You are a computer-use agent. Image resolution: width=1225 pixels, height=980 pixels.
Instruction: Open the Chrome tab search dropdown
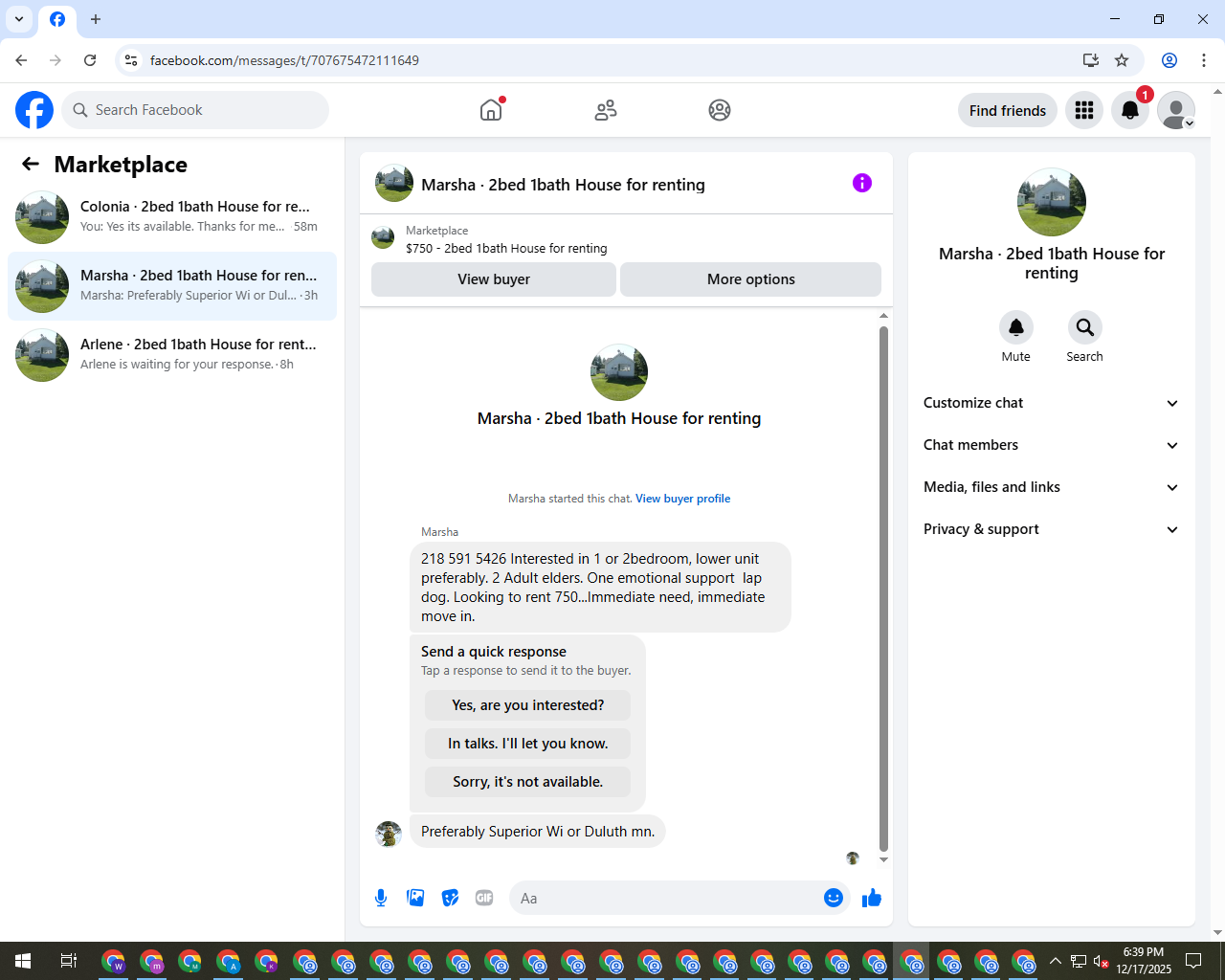(19, 19)
